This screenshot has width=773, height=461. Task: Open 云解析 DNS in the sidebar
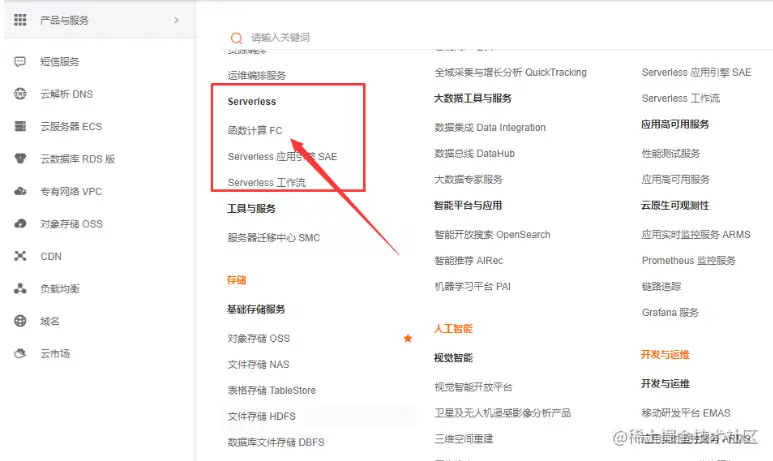67,94
